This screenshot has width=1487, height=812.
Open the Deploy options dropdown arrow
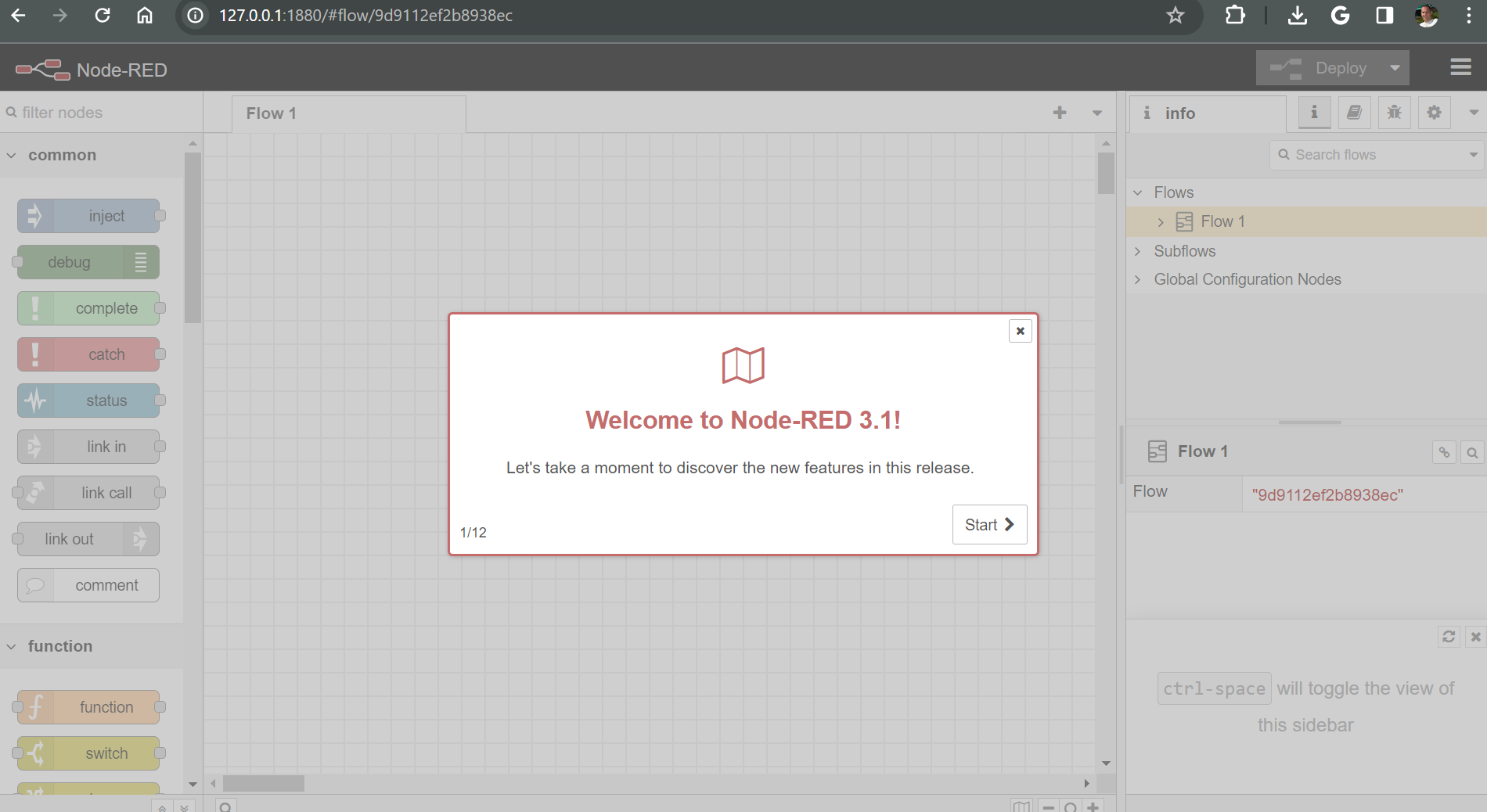pos(1395,68)
